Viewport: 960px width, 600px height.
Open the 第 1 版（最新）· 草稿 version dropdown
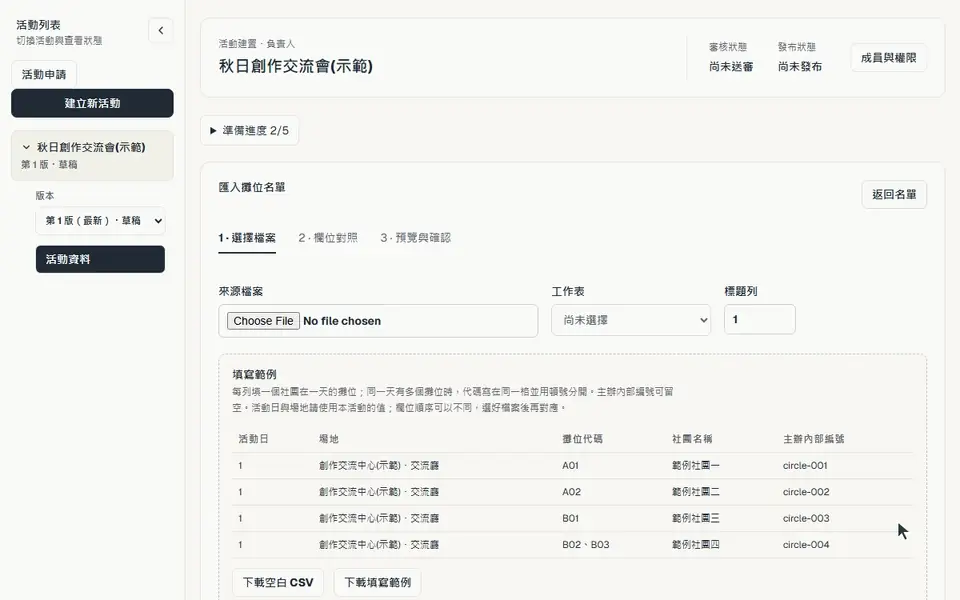(100, 220)
